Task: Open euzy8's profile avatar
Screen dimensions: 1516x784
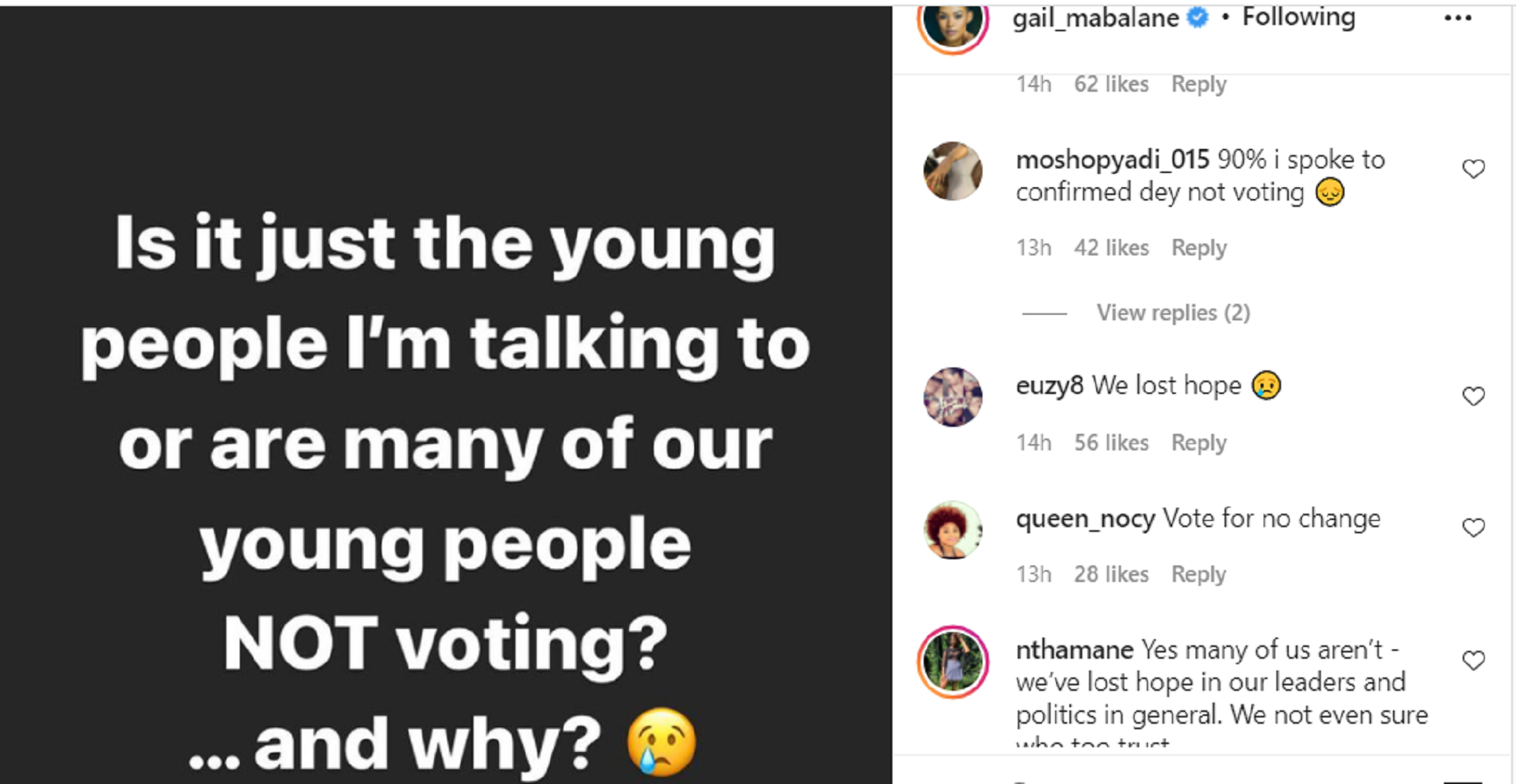Action: [x=953, y=396]
